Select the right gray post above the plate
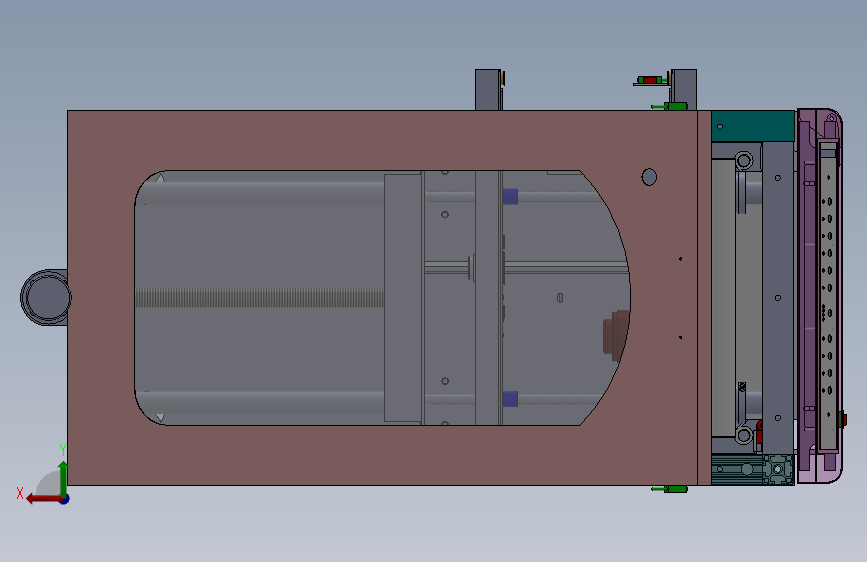Image resolution: width=867 pixels, height=562 pixels. [684, 90]
